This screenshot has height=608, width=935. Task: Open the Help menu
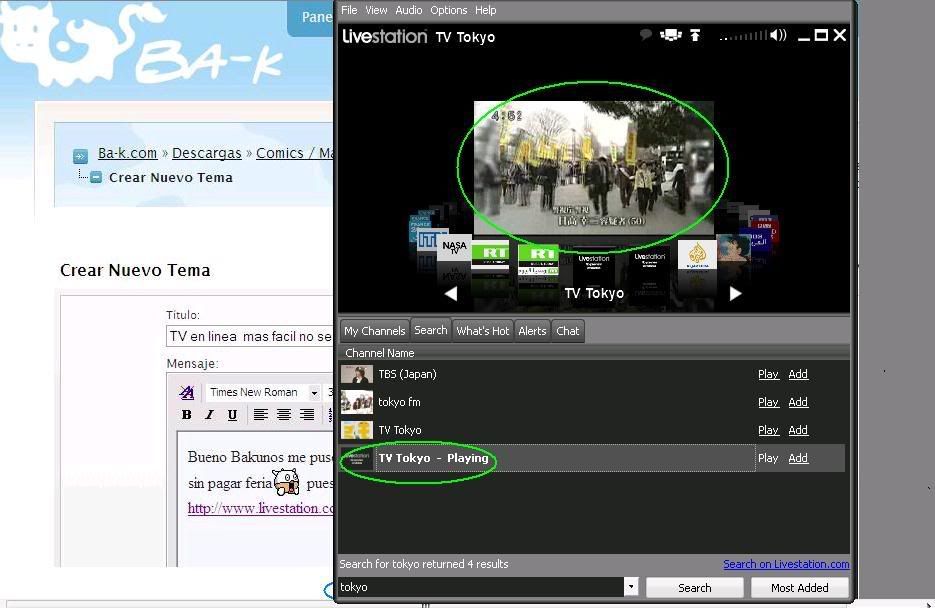485,10
